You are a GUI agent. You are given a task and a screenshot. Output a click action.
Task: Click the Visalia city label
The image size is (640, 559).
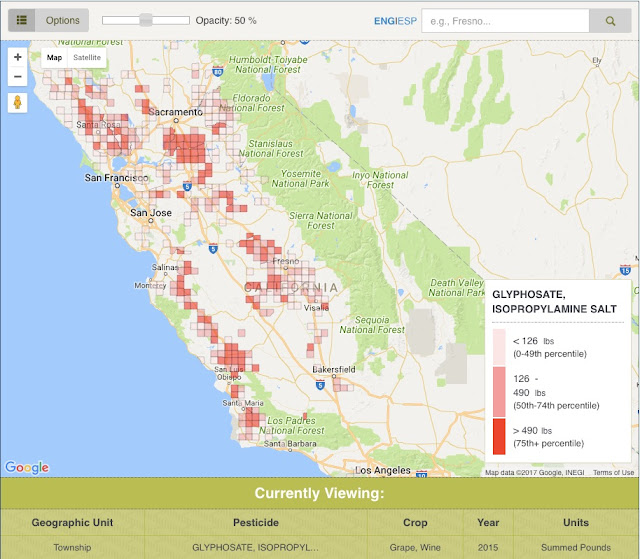tap(316, 308)
